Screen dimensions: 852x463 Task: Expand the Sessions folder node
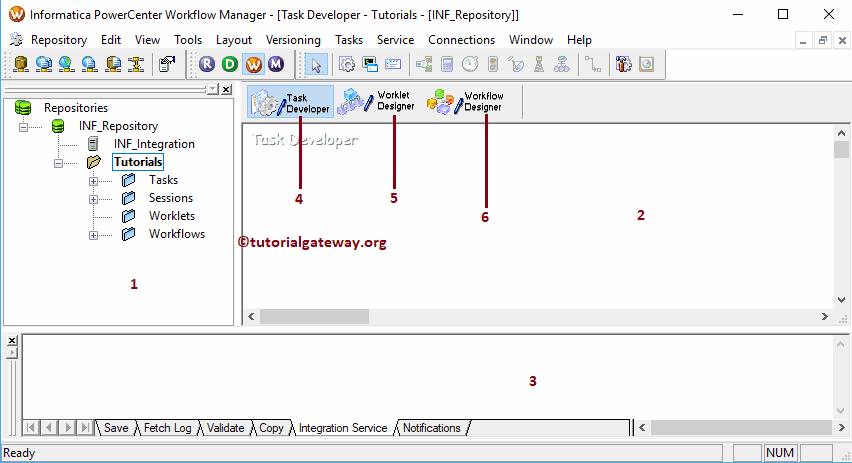[93, 199]
